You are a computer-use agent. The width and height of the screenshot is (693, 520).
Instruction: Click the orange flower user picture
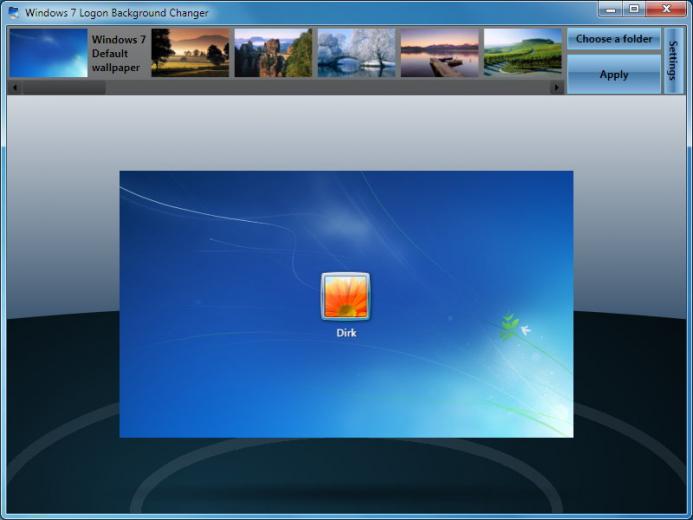(346, 296)
